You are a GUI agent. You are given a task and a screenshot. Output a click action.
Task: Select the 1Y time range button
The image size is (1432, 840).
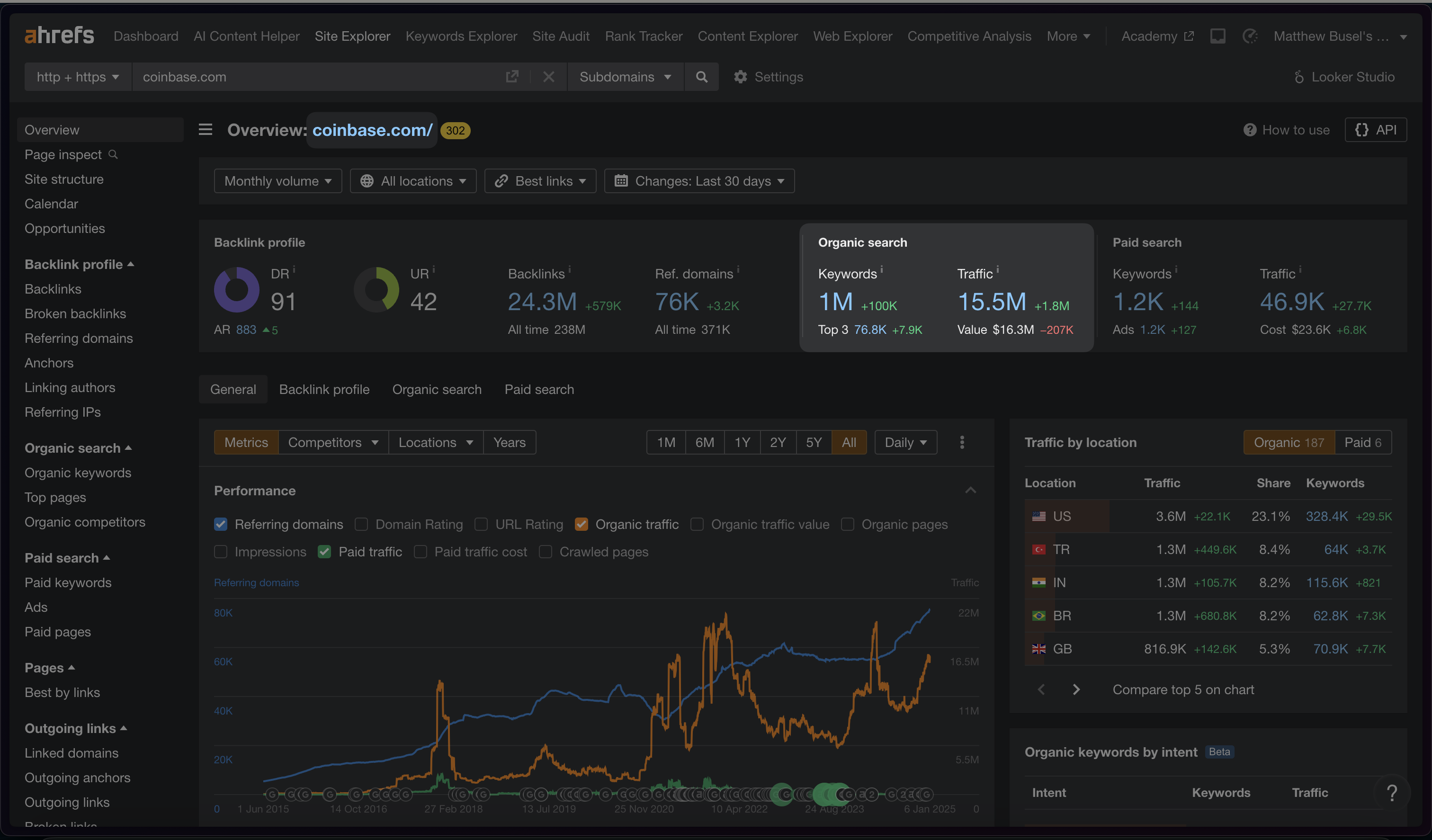tap(742, 442)
